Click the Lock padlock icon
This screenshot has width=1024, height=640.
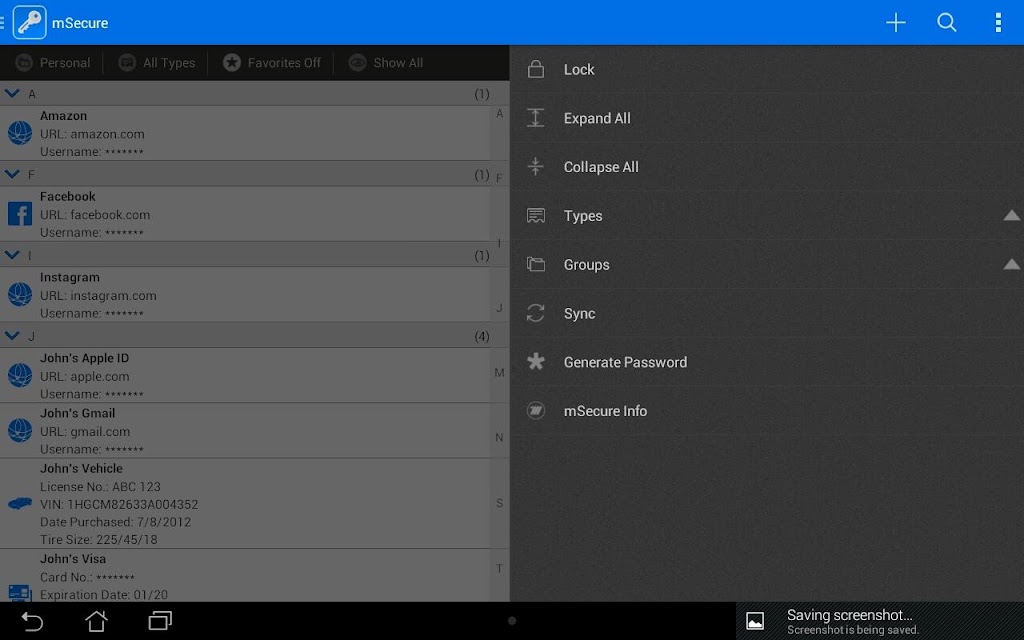click(x=536, y=69)
